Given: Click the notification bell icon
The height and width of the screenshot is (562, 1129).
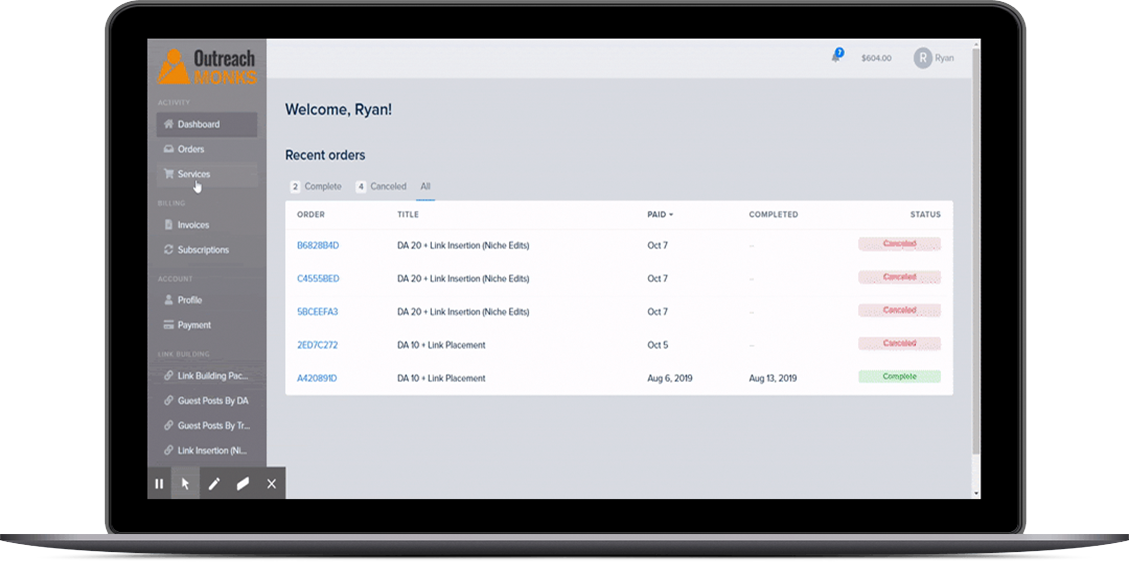Looking at the screenshot, I should click(836, 57).
